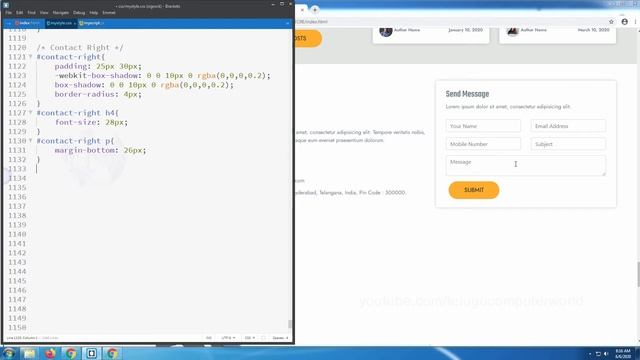
Task: Click the linting status icon in status bar
Action: click(263, 338)
